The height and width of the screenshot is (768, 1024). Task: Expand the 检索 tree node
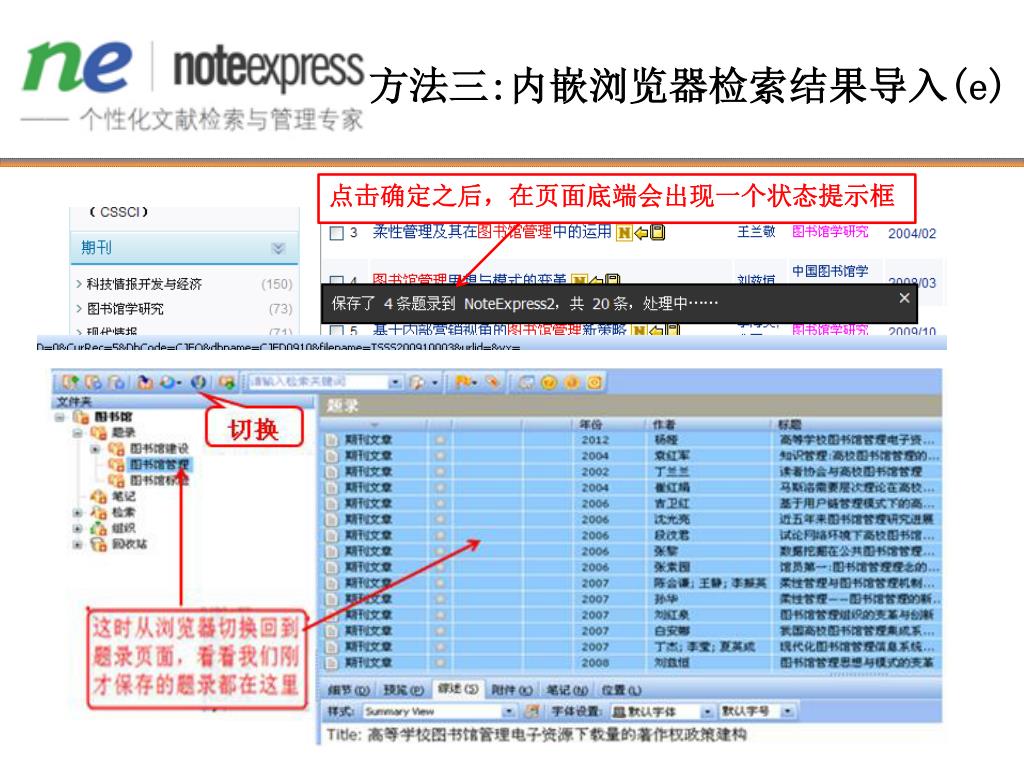pyautogui.click(x=78, y=513)
